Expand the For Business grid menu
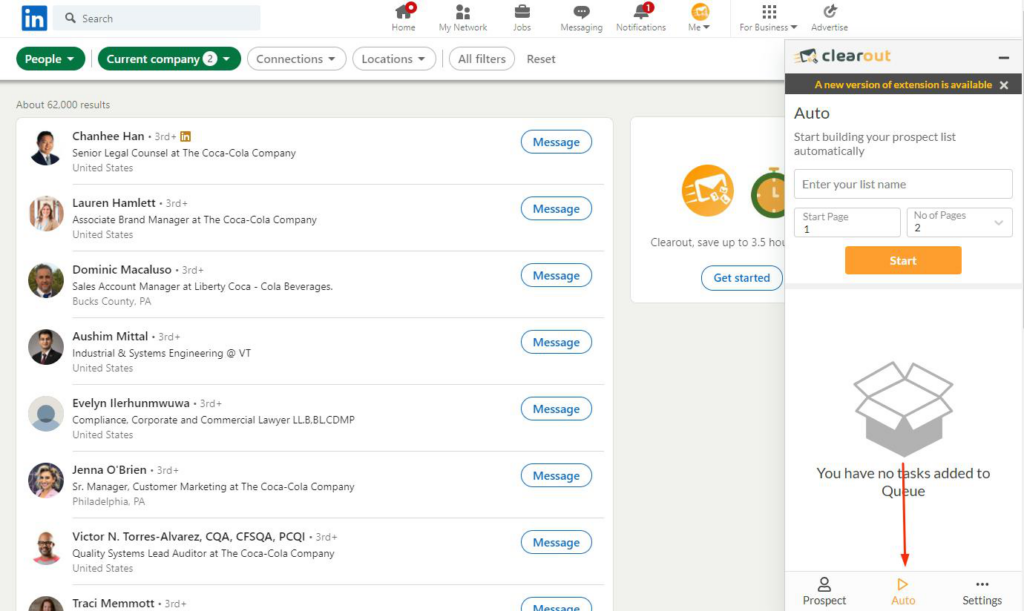The image size is (1024, 611). coord(769,18)
